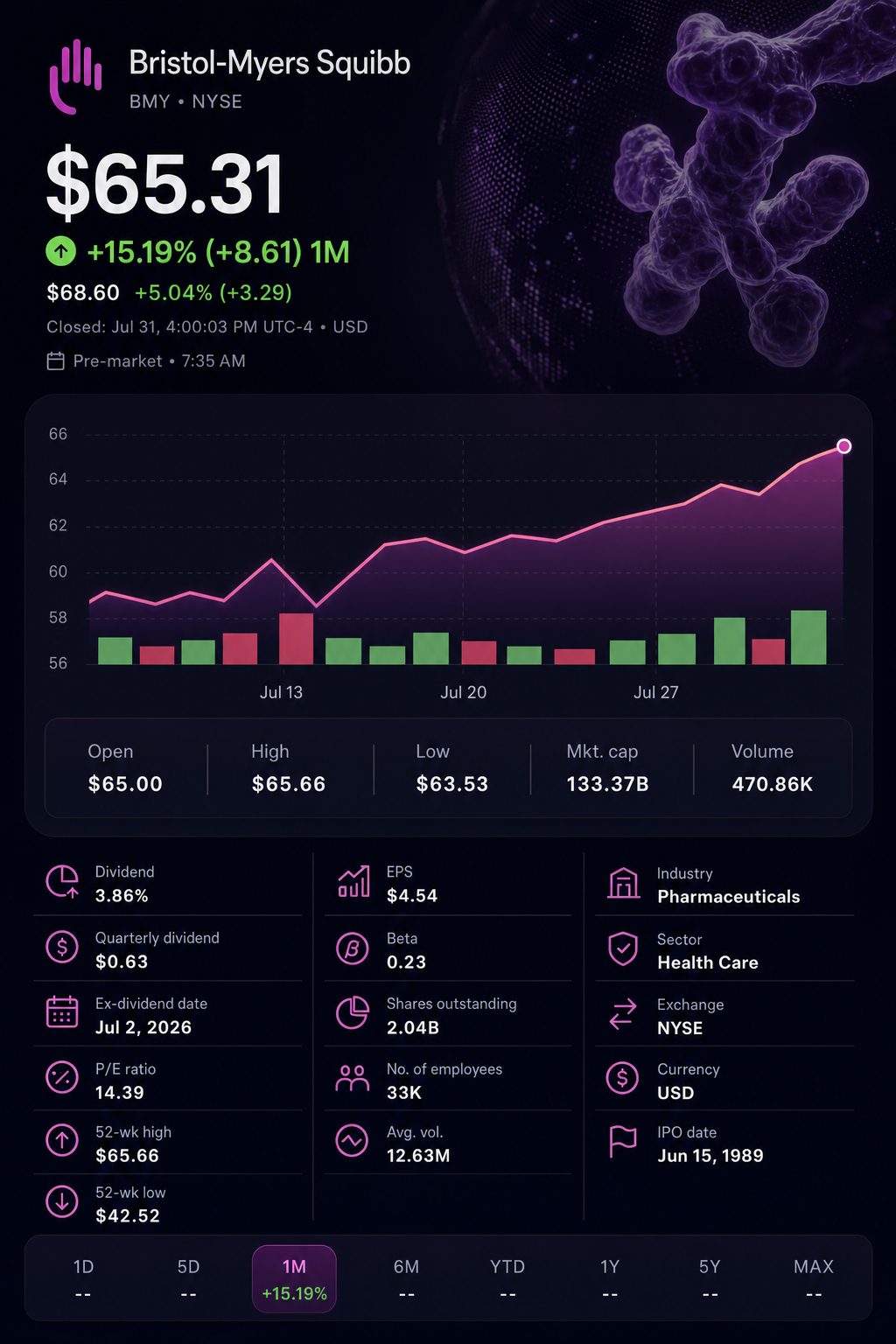Click the Quarterly dividend $0.63 value
The image size is (896, 1344).
122,962
